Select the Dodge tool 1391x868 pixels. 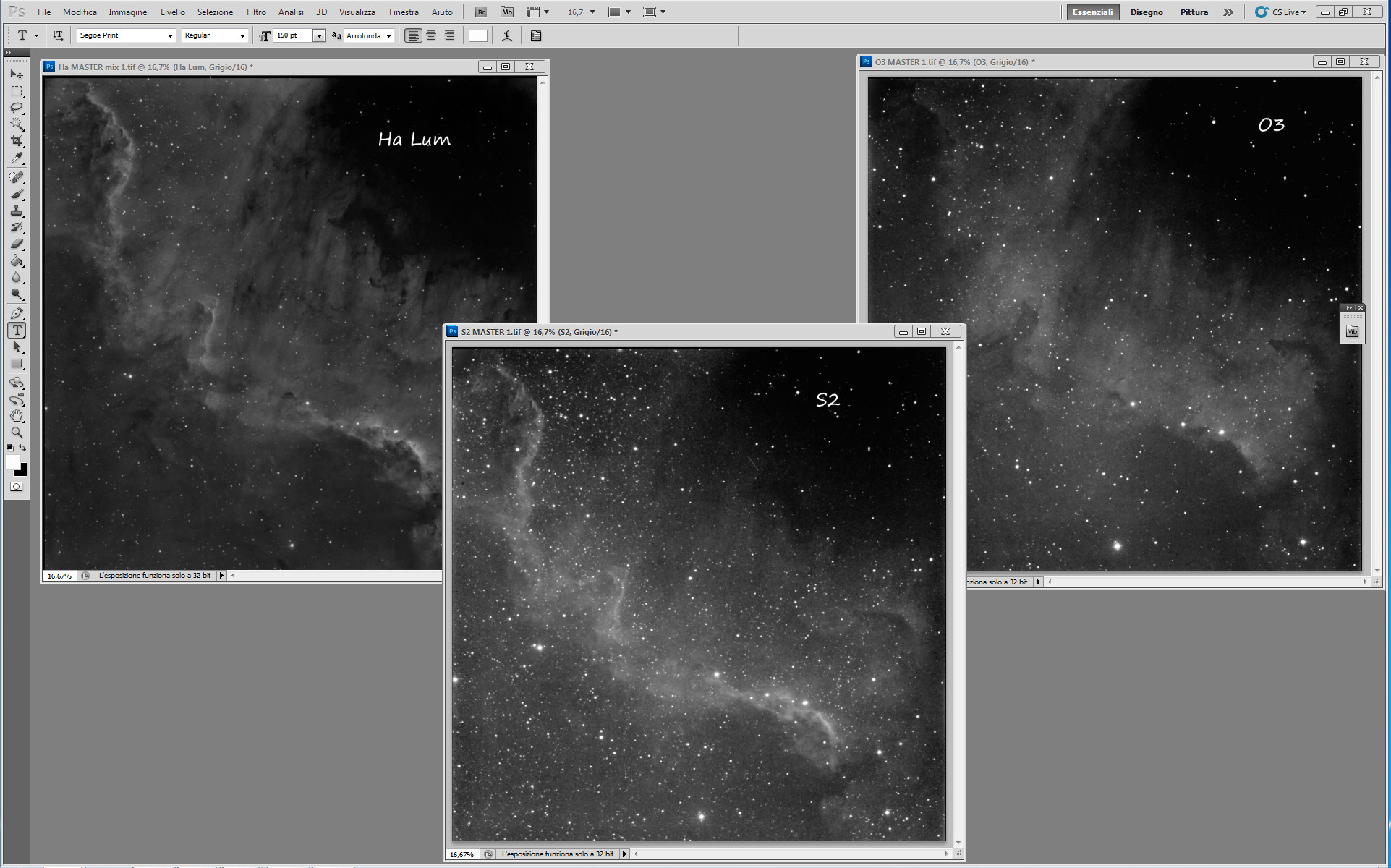click(x=17, y=294)
